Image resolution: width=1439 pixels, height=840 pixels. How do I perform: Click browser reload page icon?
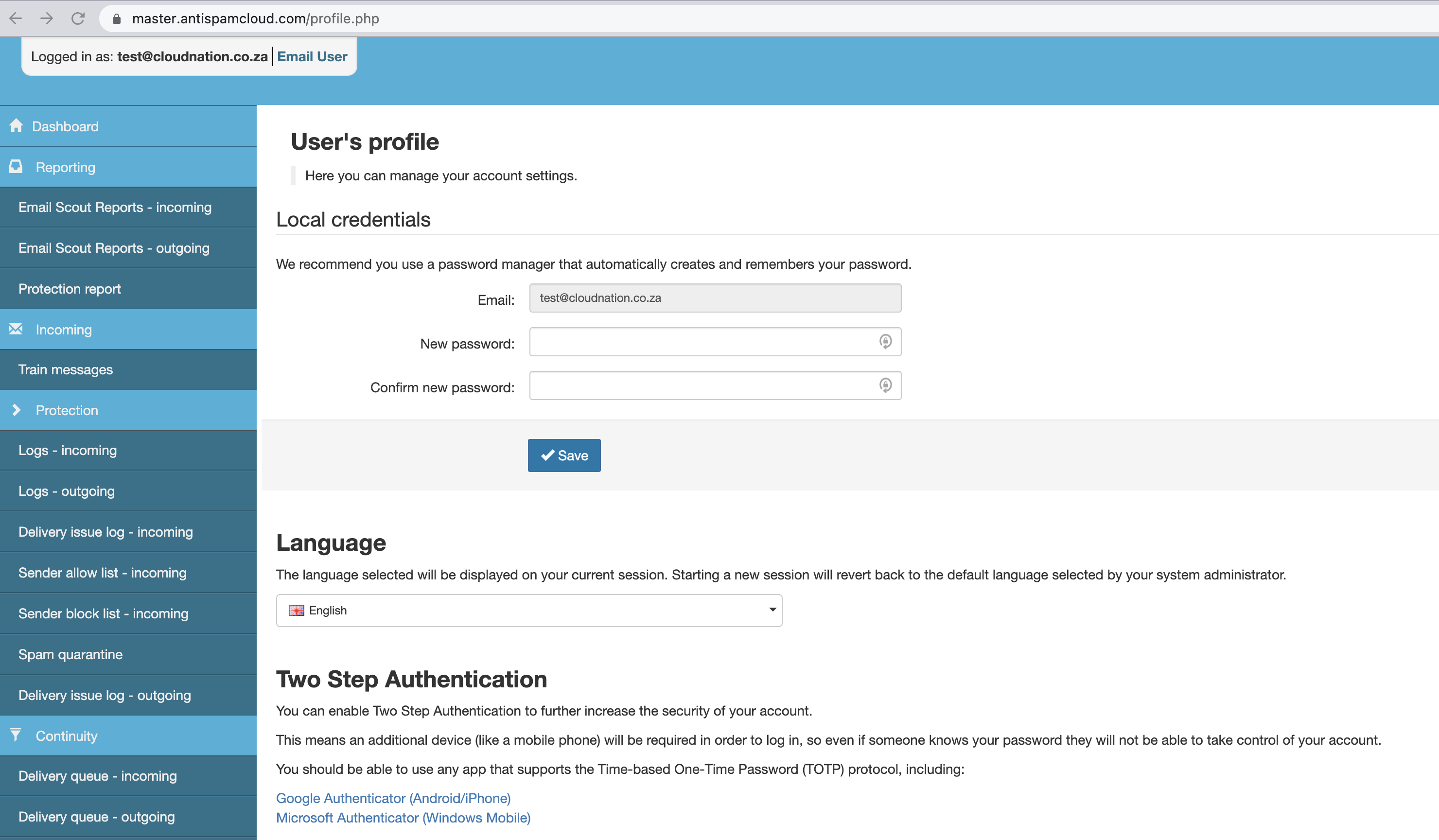coord(78,18)
